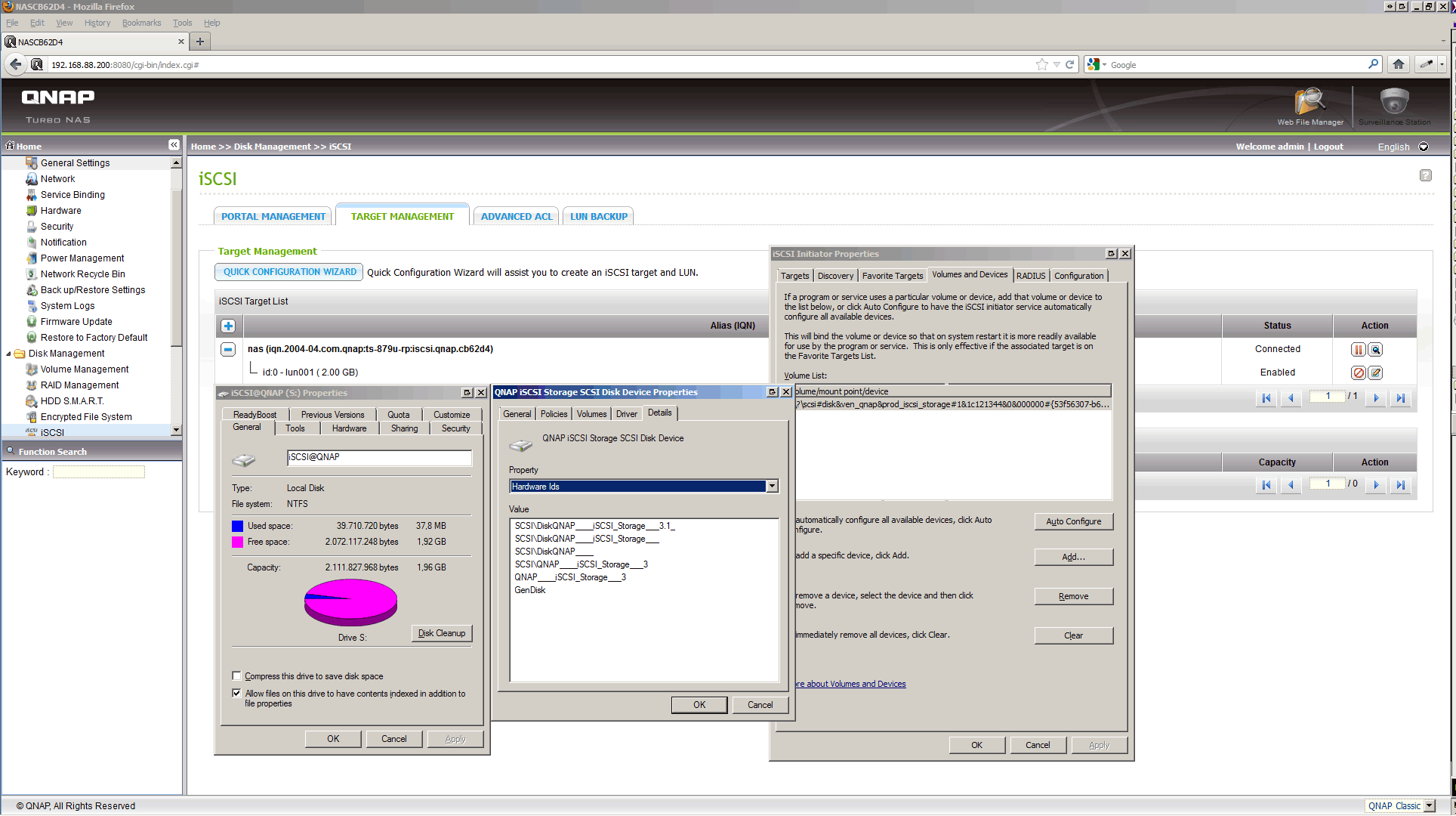The height and width of the screenshot is (816, 1456).
Task: Click the Home icon in sidebar header
Action: 10,145
